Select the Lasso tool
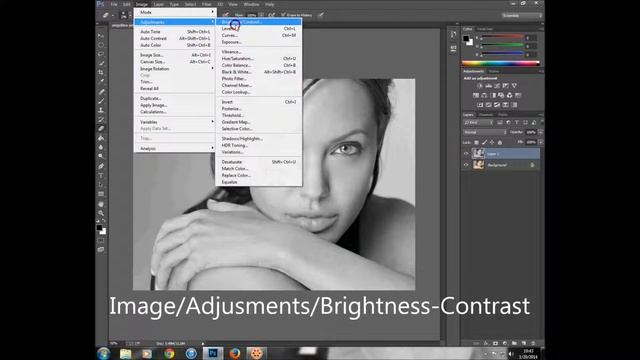Screen dimensions: 640x360 [101, 54]
